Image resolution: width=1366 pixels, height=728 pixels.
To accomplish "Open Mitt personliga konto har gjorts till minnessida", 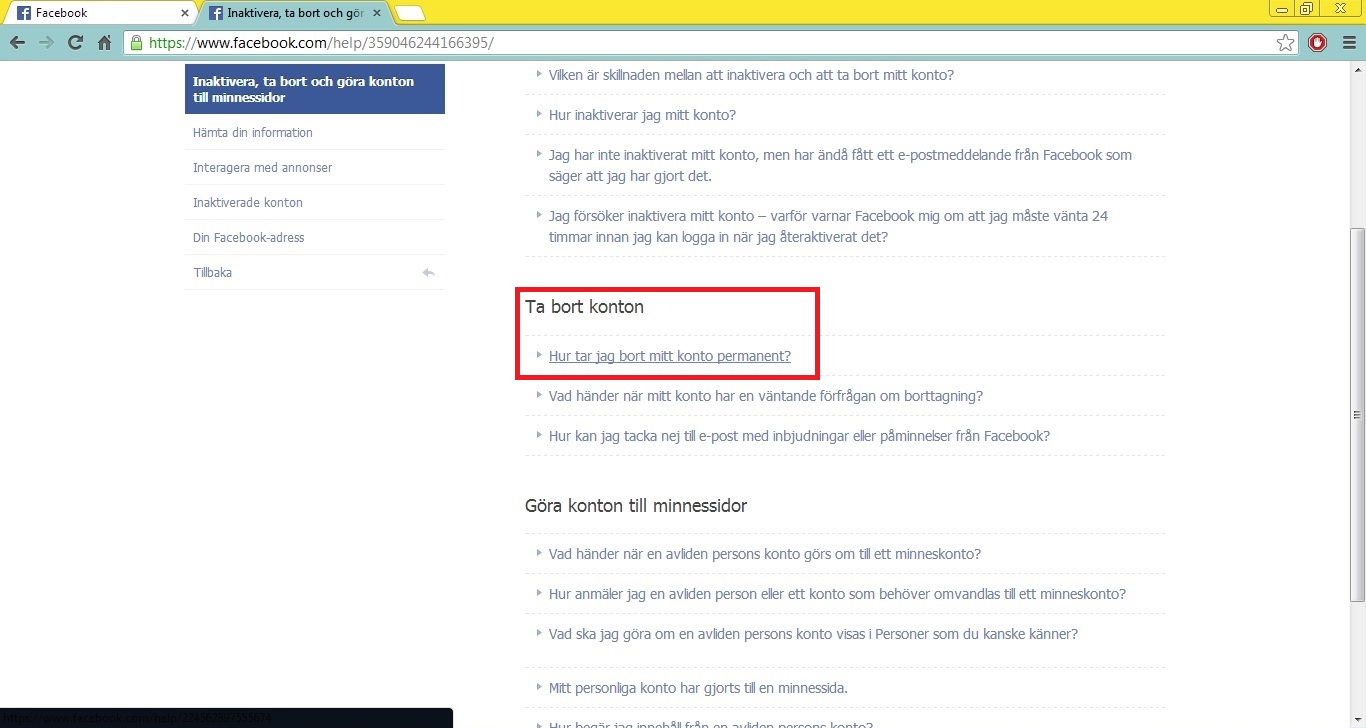I will pyautogui.click(x=698, y=688).
